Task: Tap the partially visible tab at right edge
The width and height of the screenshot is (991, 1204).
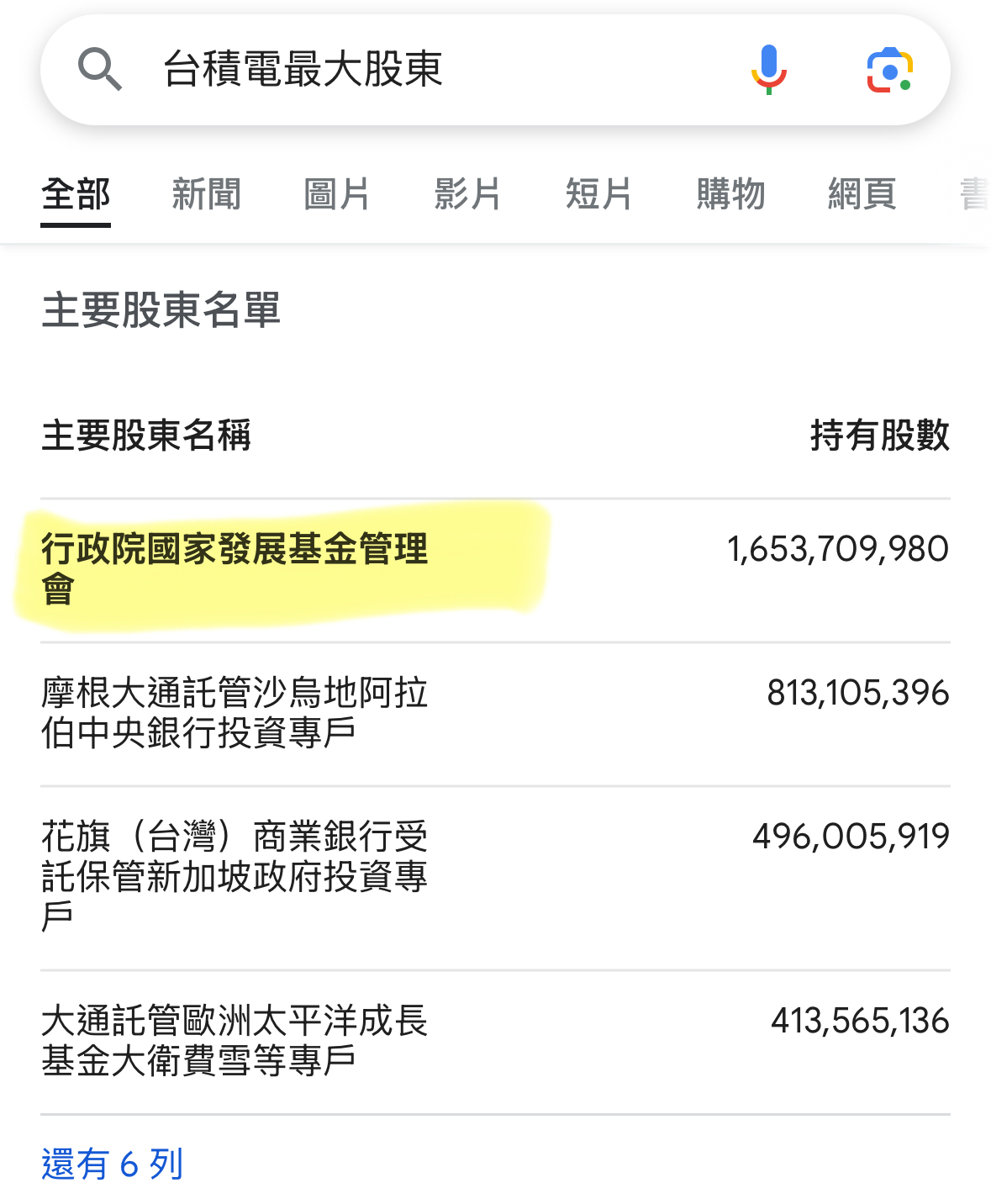Action: 974,194
